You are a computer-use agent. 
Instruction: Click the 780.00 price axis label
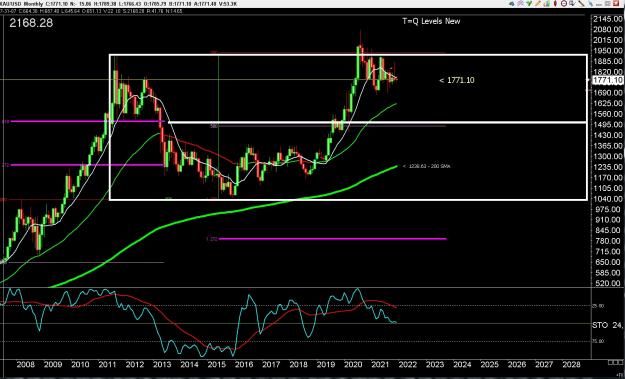(x=608, y=241)
